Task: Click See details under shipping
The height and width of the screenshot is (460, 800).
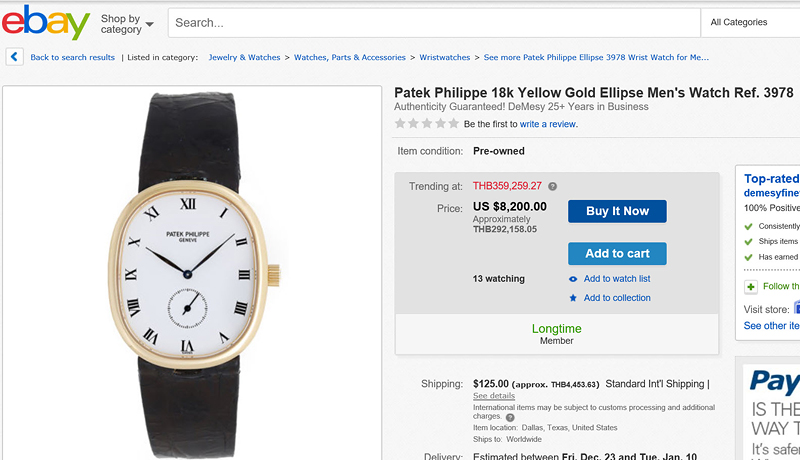Action: pos(494,396)
